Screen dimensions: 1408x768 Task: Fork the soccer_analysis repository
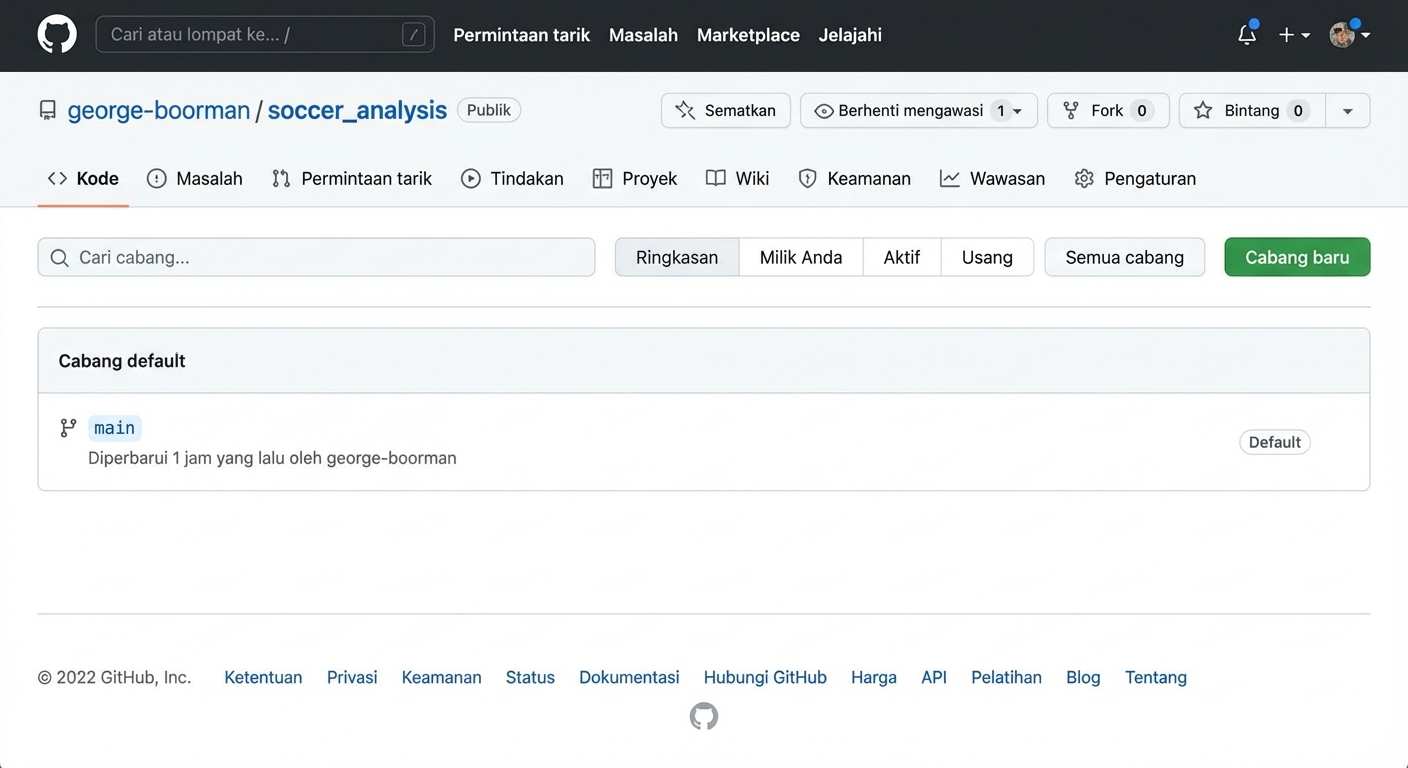(1108, 111)
